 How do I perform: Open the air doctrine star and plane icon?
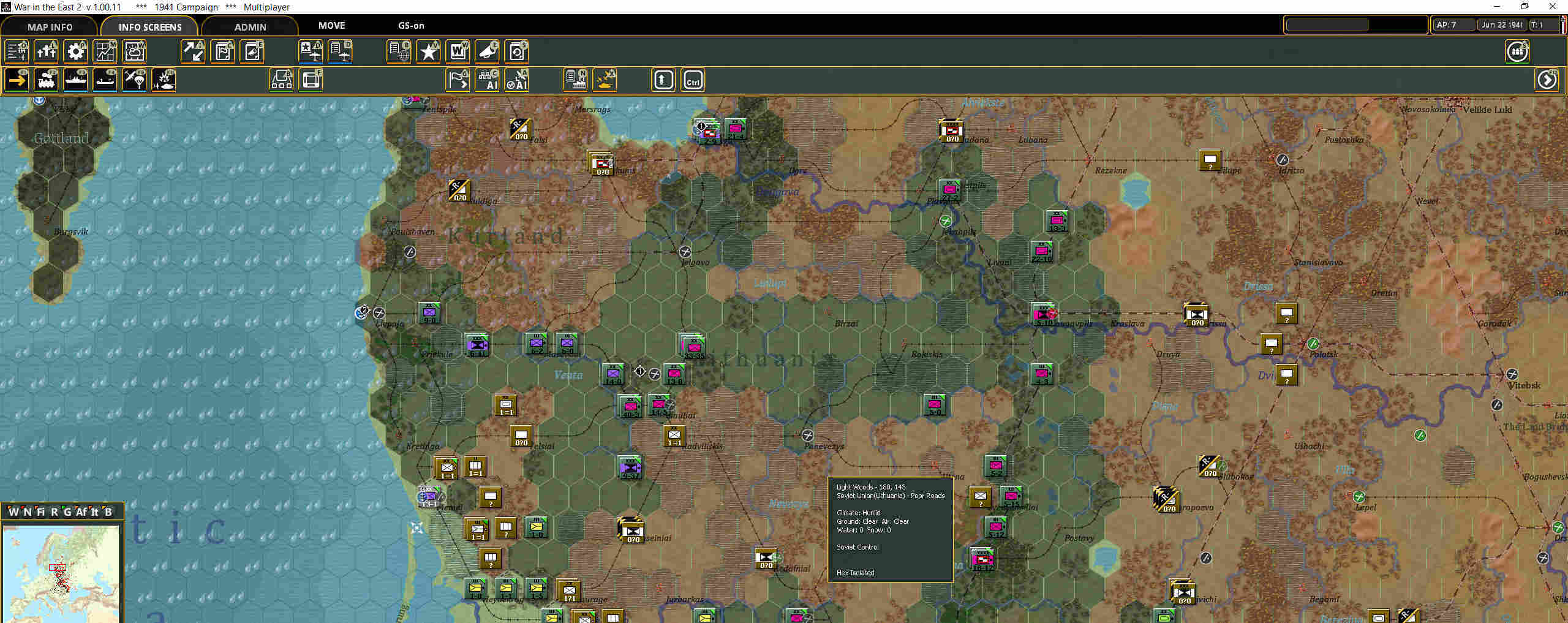point(311,51)
